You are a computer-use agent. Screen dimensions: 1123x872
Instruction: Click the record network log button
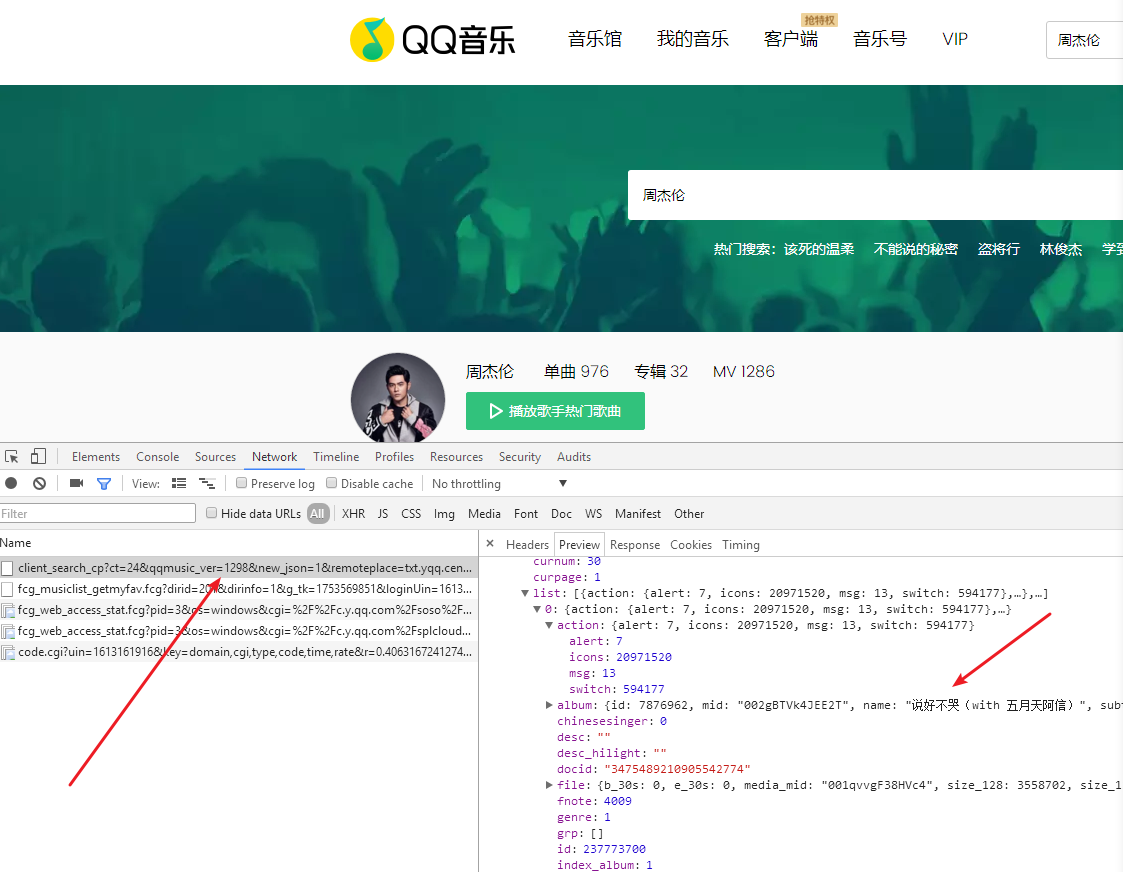(11, 483)
